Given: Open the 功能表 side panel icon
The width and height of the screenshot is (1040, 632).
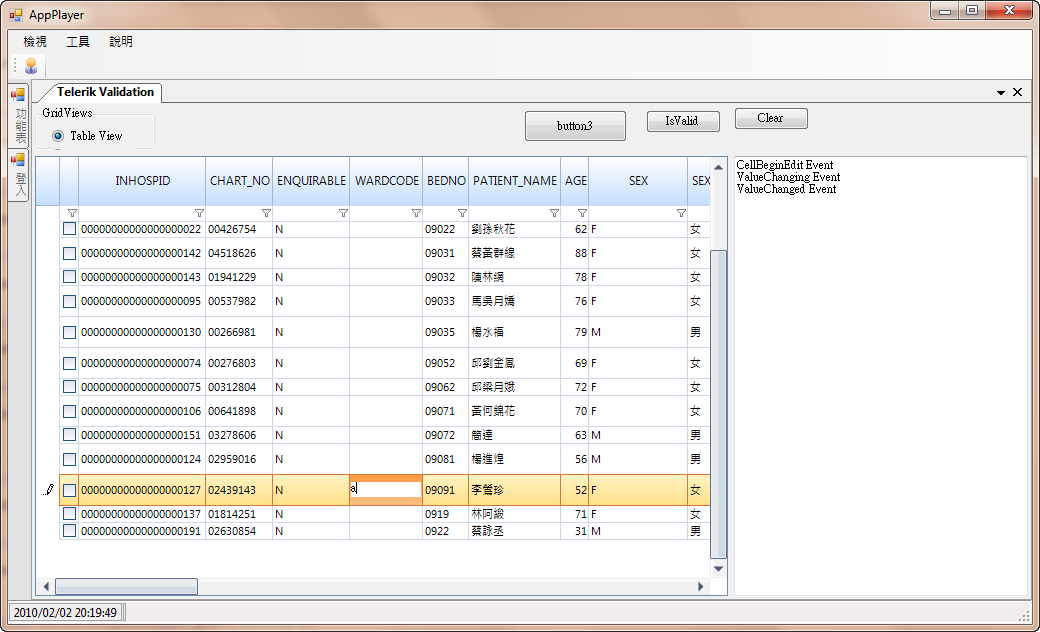Looking at the screenshot, I should pyautogui.click(x=18, y=94).
